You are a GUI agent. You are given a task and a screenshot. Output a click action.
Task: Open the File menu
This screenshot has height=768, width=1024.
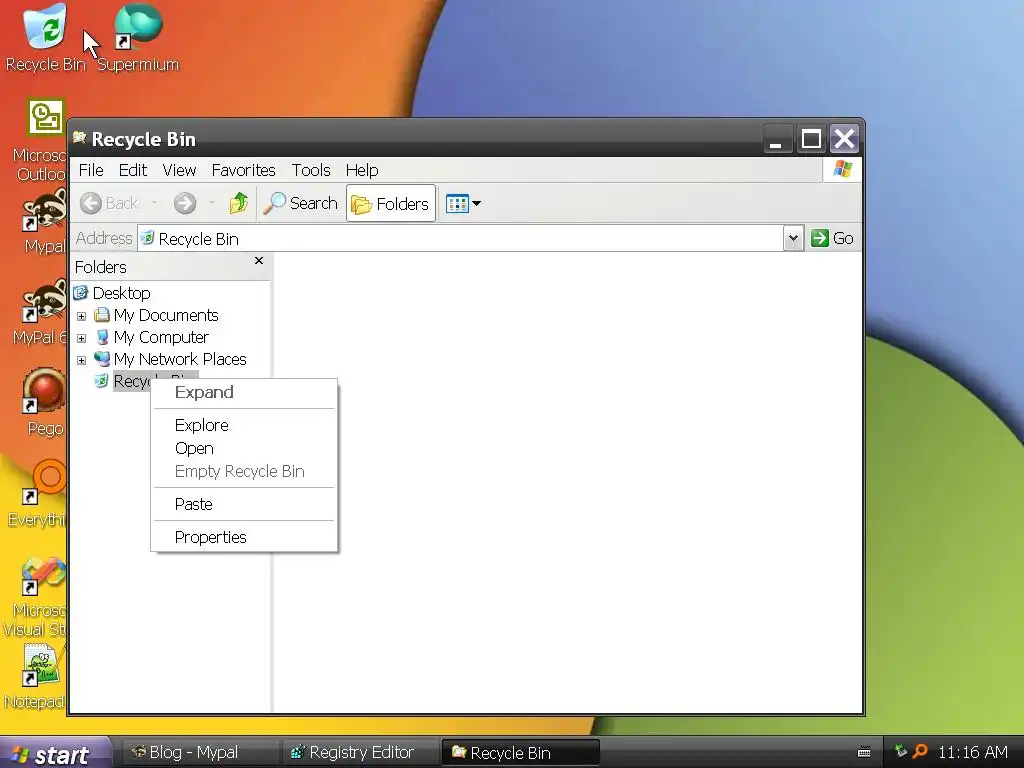(x=91, y=170)
